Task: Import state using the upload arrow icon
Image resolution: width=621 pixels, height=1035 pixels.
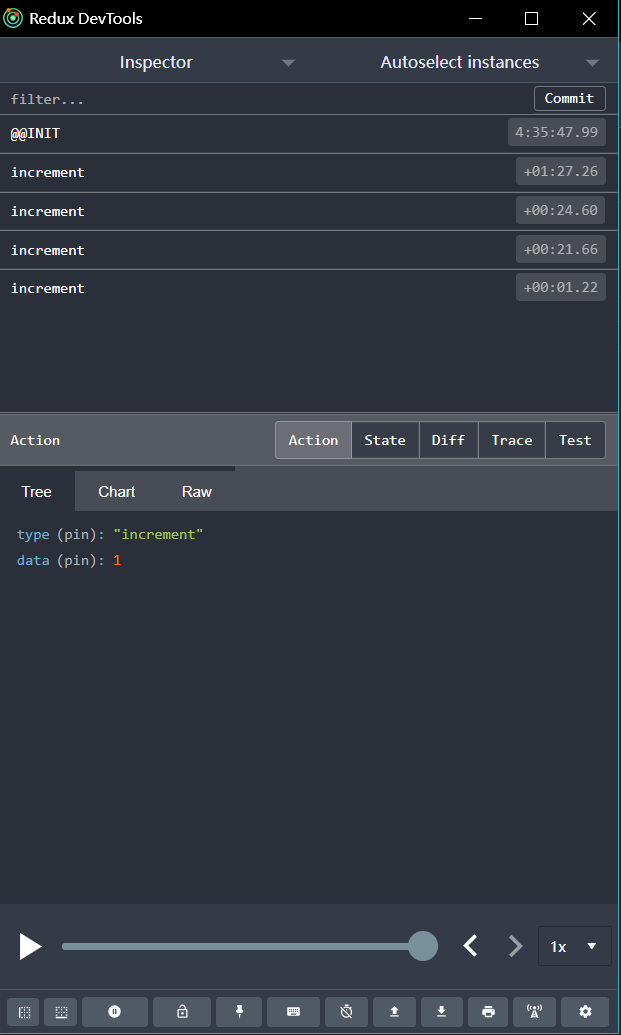Action: click(x=395, y=1011)
